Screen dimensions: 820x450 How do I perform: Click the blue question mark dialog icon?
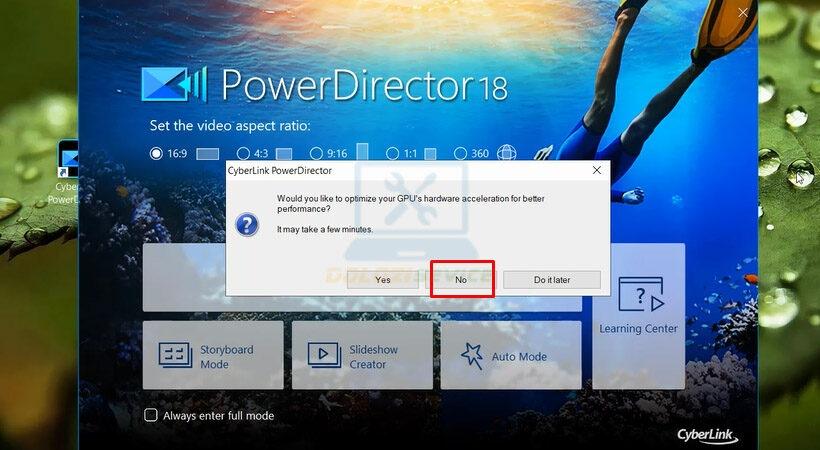point(246,223)
